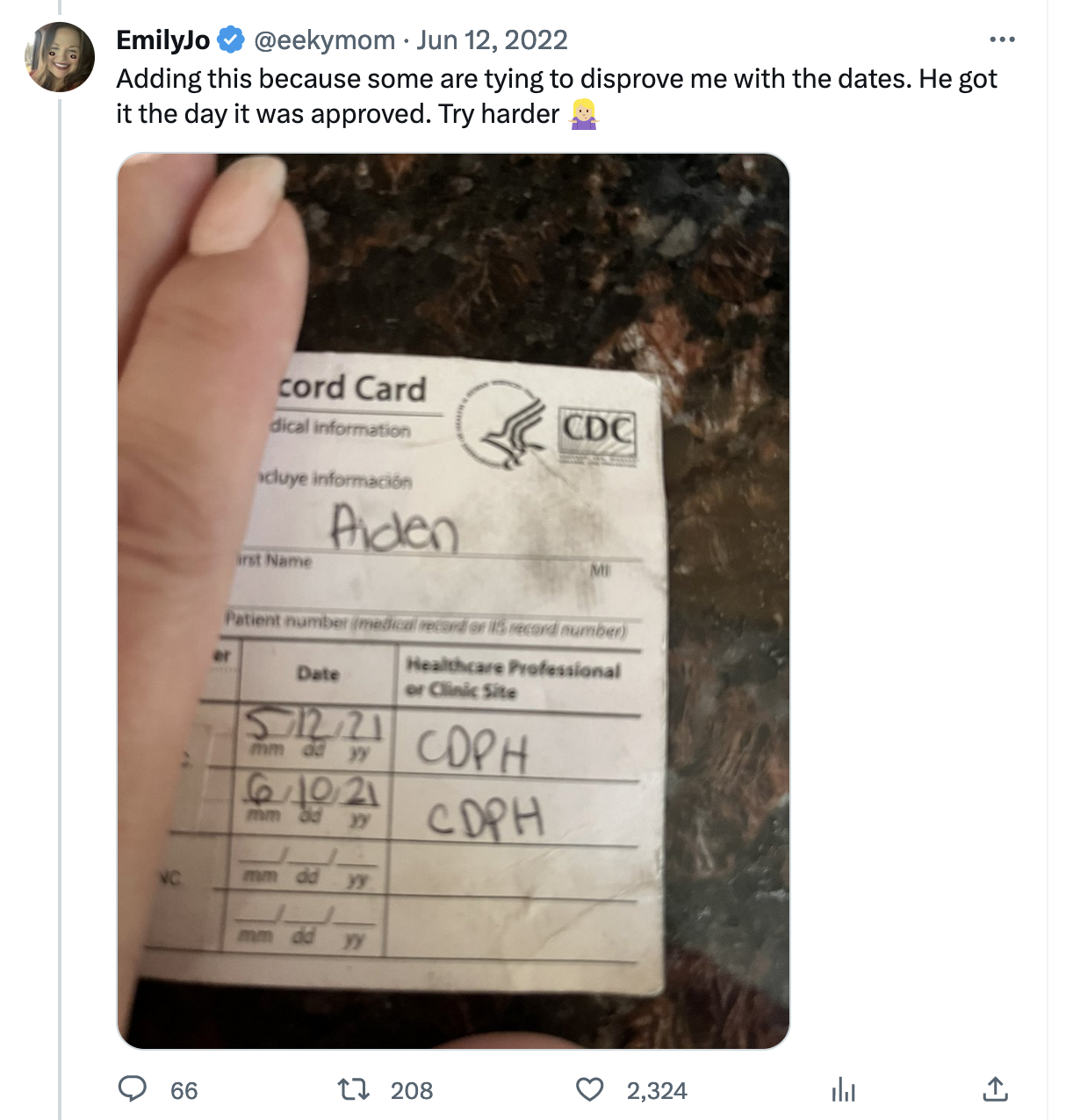Click the EmilyJo display name
1073x1120 pixels.
163,39
